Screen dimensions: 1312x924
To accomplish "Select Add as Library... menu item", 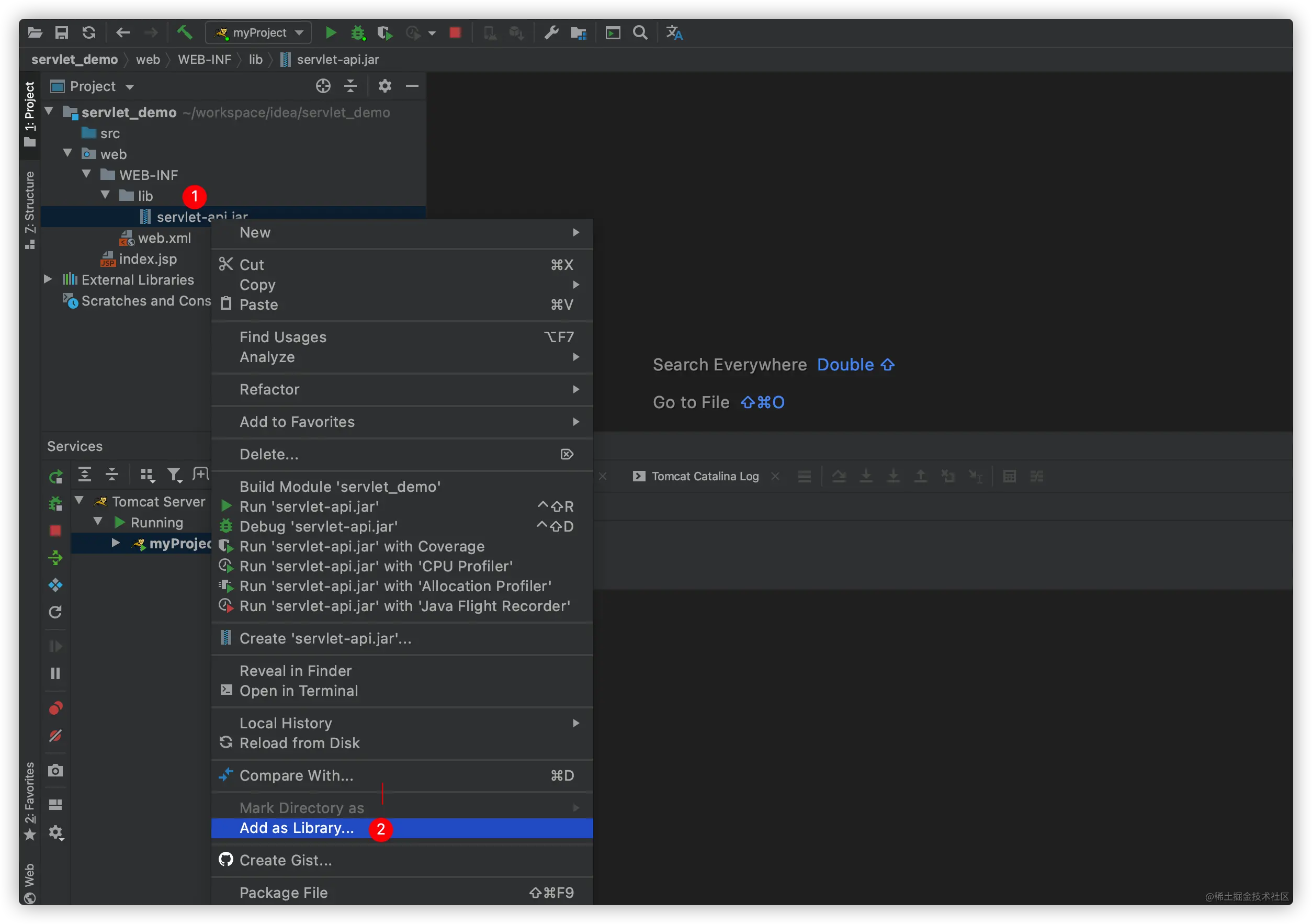I will (x=297, y=828).
